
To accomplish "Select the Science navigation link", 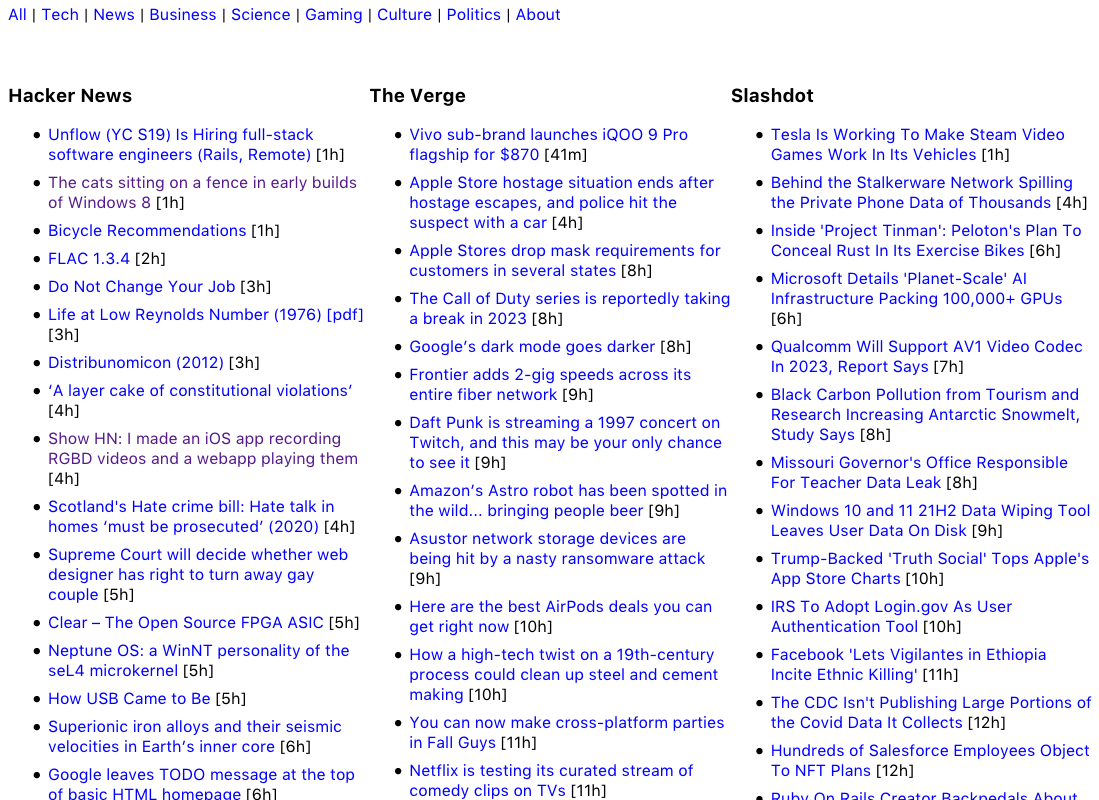I will [260, 15].
